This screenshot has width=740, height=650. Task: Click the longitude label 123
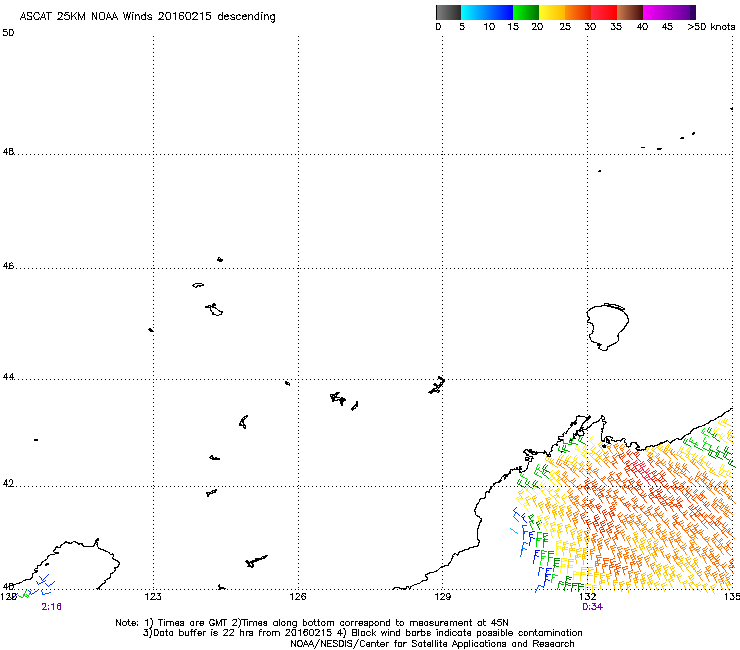(x=153, y=597)
